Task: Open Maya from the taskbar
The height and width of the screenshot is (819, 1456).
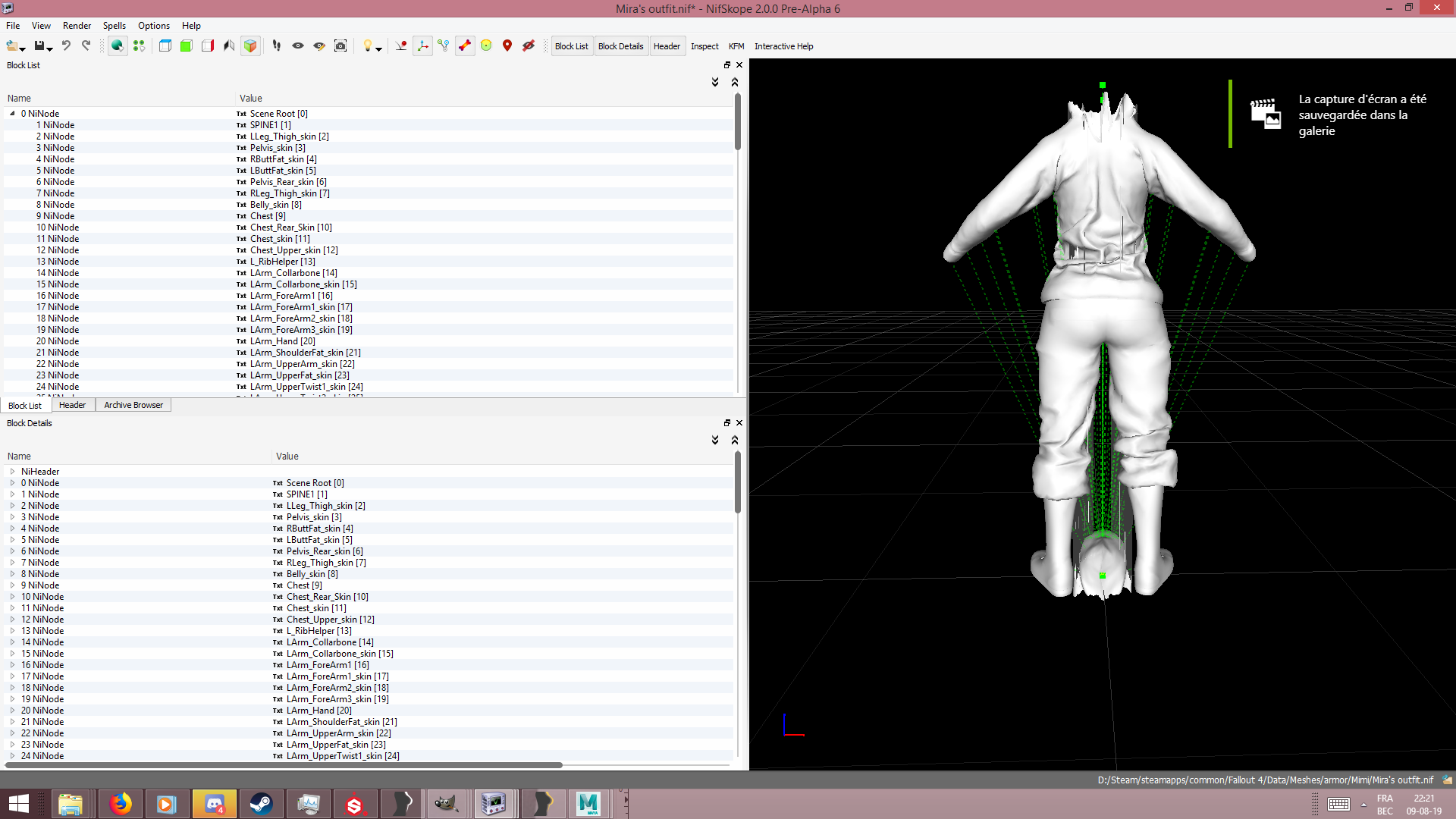Action: 588,804
